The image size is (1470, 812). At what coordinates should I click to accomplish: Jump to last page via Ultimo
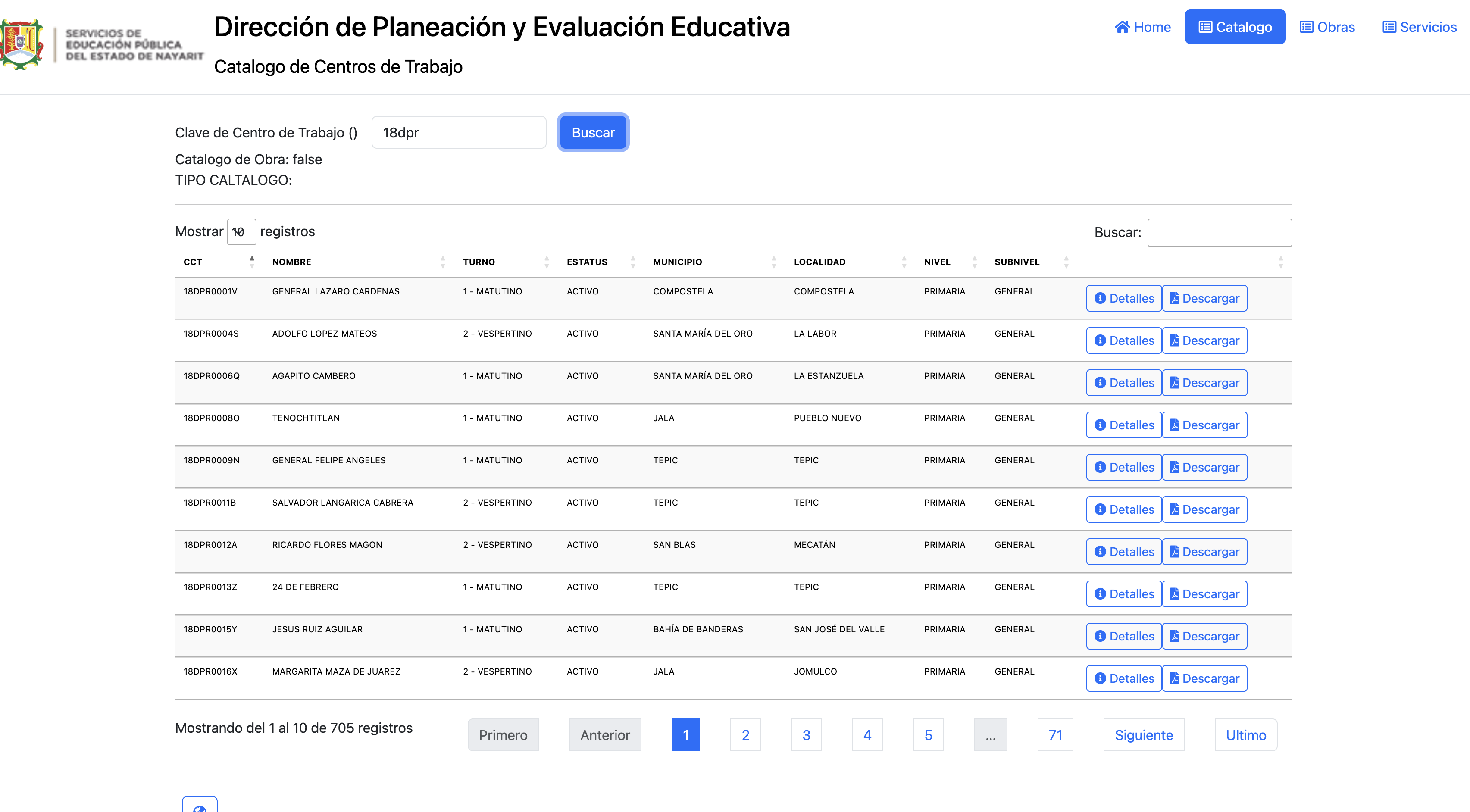[1245, 735]
